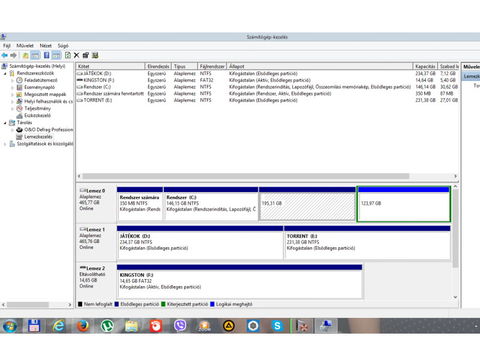This screenshot has width=480, height=360.
Task: Open the Művelet menu
Action: (x=25, y=46)
